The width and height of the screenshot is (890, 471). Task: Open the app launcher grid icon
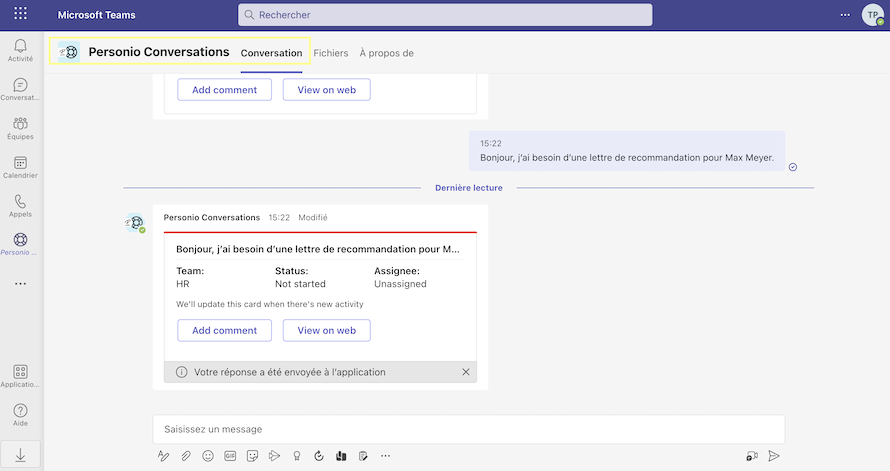(x=20, y=14)
